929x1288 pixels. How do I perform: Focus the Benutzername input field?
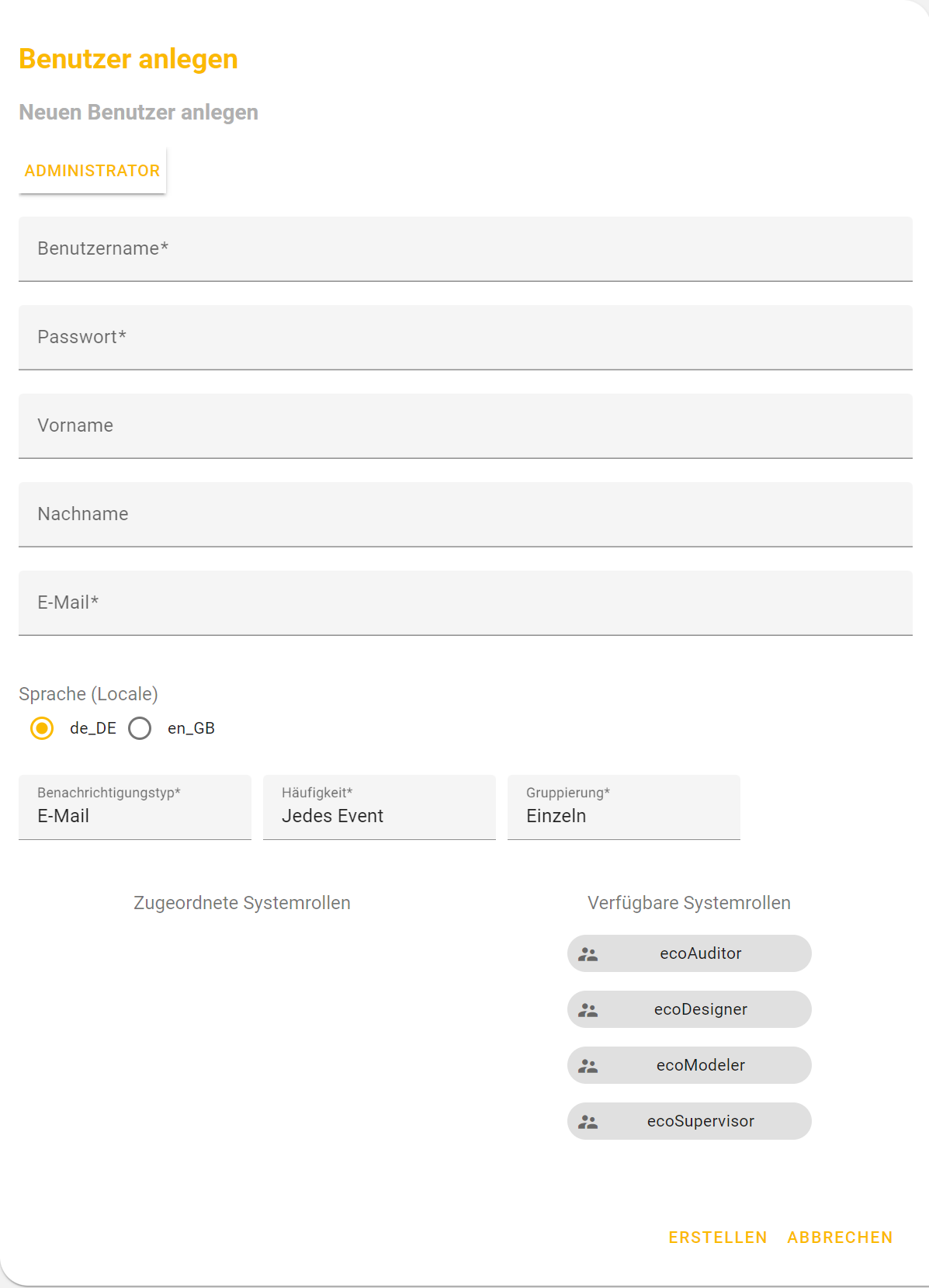point(465,249)
